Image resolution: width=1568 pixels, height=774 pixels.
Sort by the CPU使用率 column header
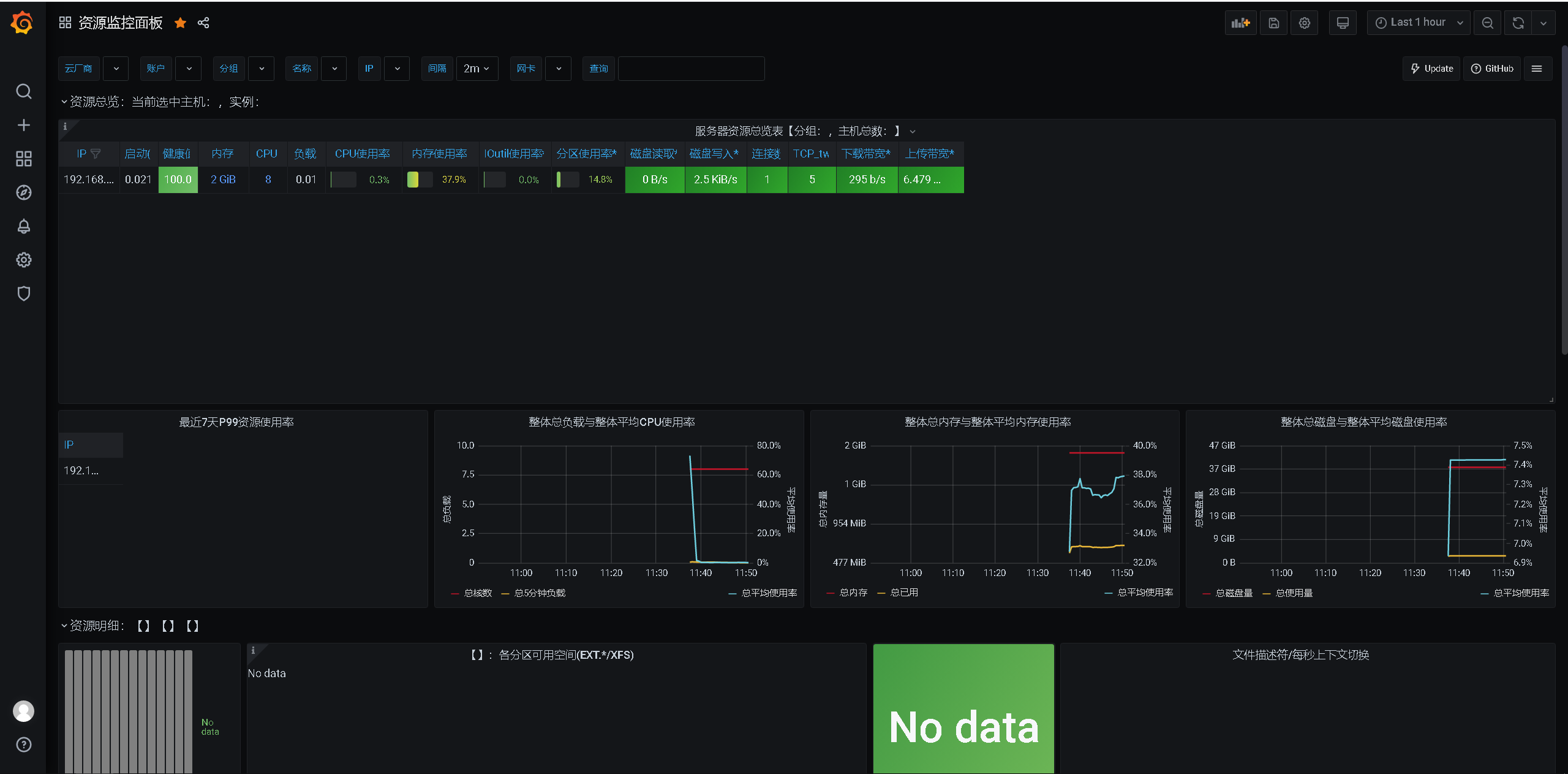(363, 154)
